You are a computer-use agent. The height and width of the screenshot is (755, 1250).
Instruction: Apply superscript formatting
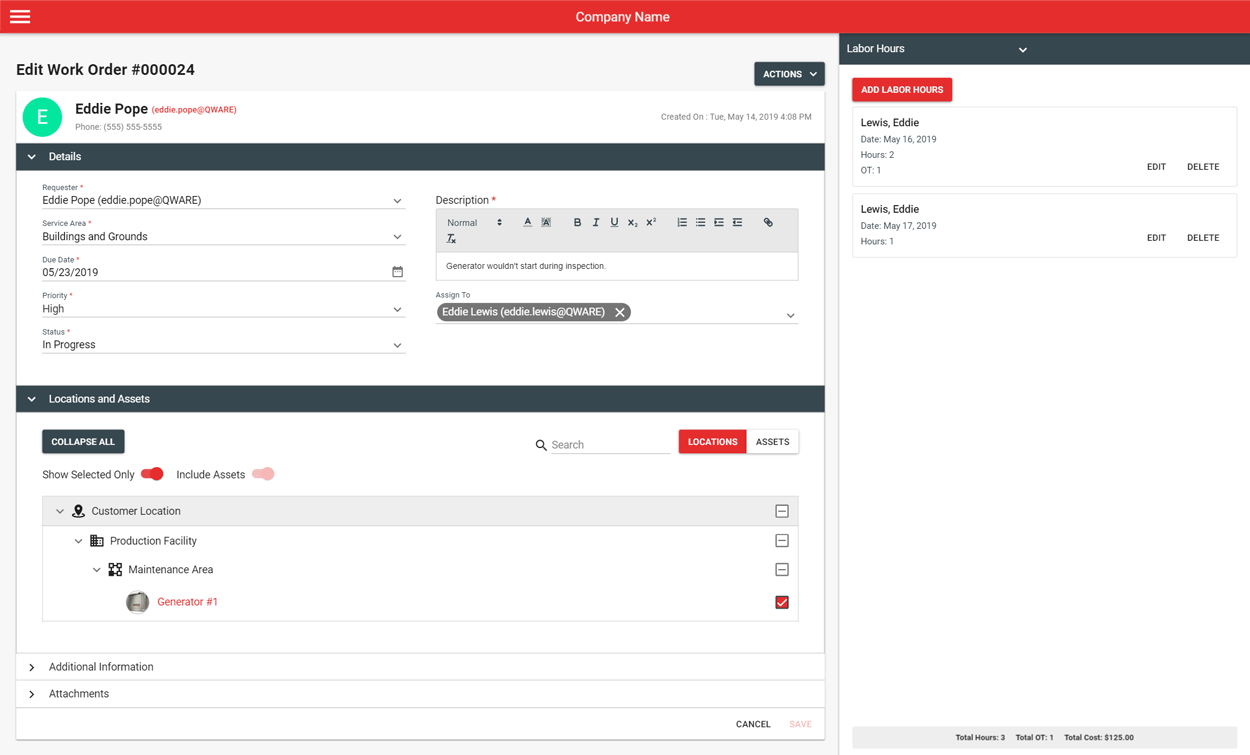(x=651, y=222)
